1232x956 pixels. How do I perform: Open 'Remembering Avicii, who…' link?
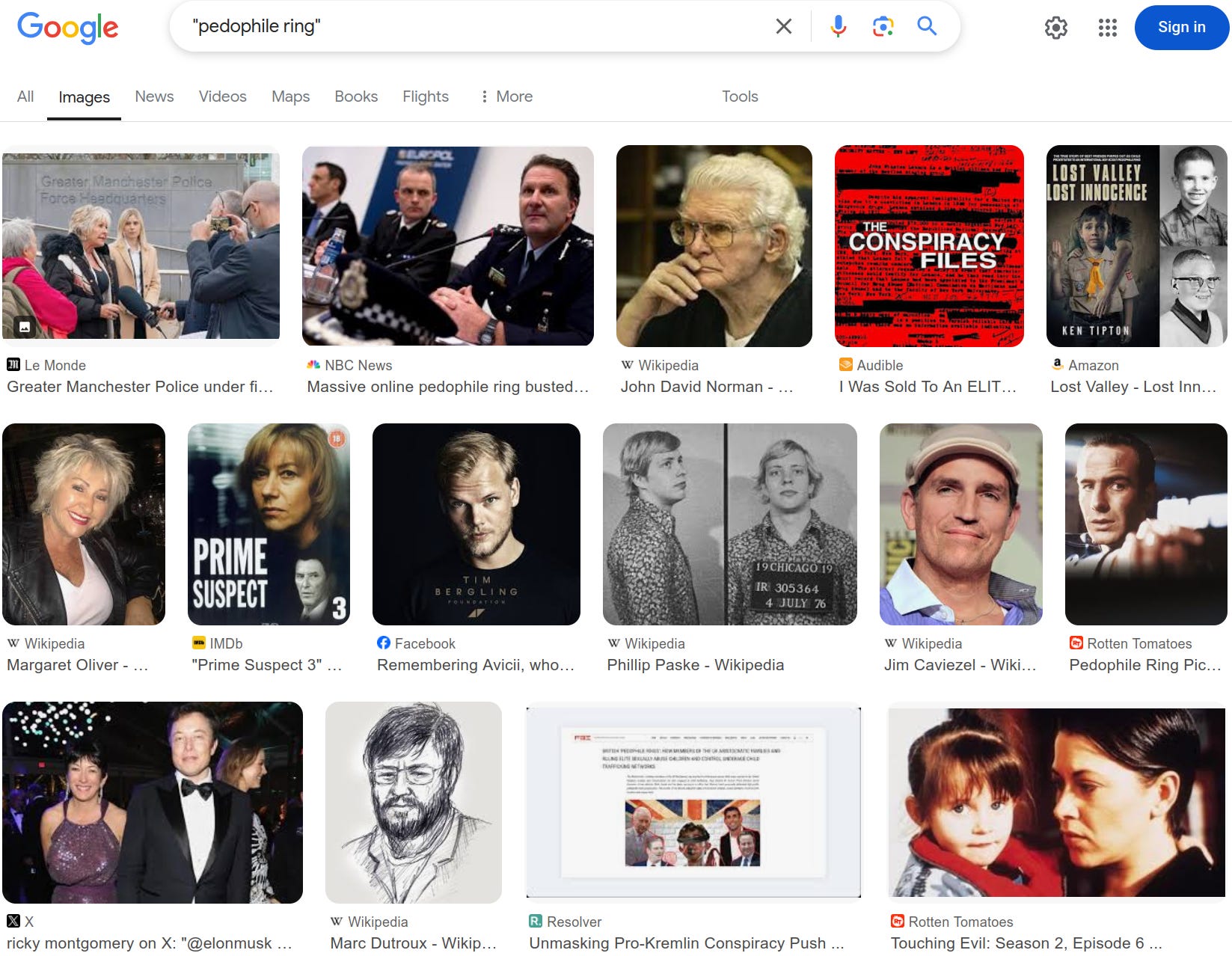tap(476, 665)
